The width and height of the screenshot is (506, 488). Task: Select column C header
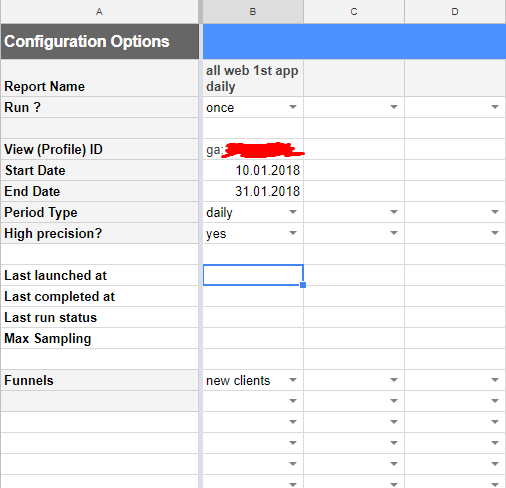[354, 12]
